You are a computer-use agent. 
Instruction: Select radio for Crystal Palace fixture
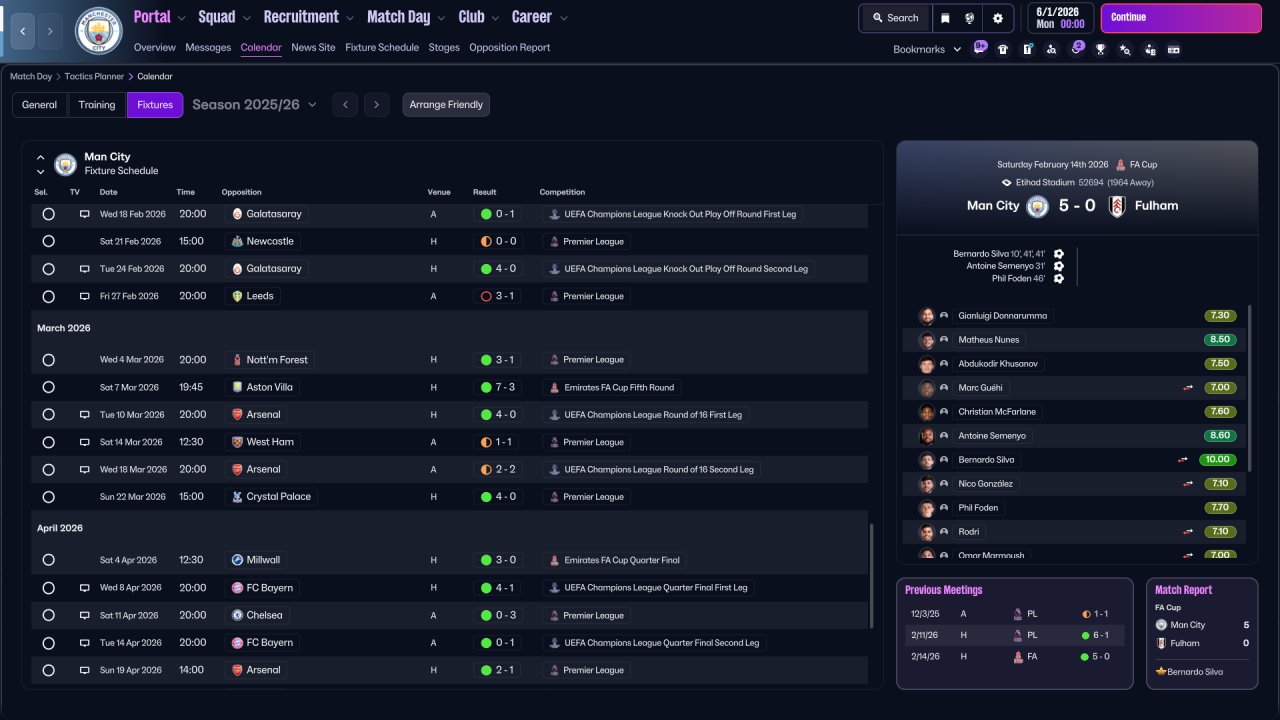[x=48, y=497]
